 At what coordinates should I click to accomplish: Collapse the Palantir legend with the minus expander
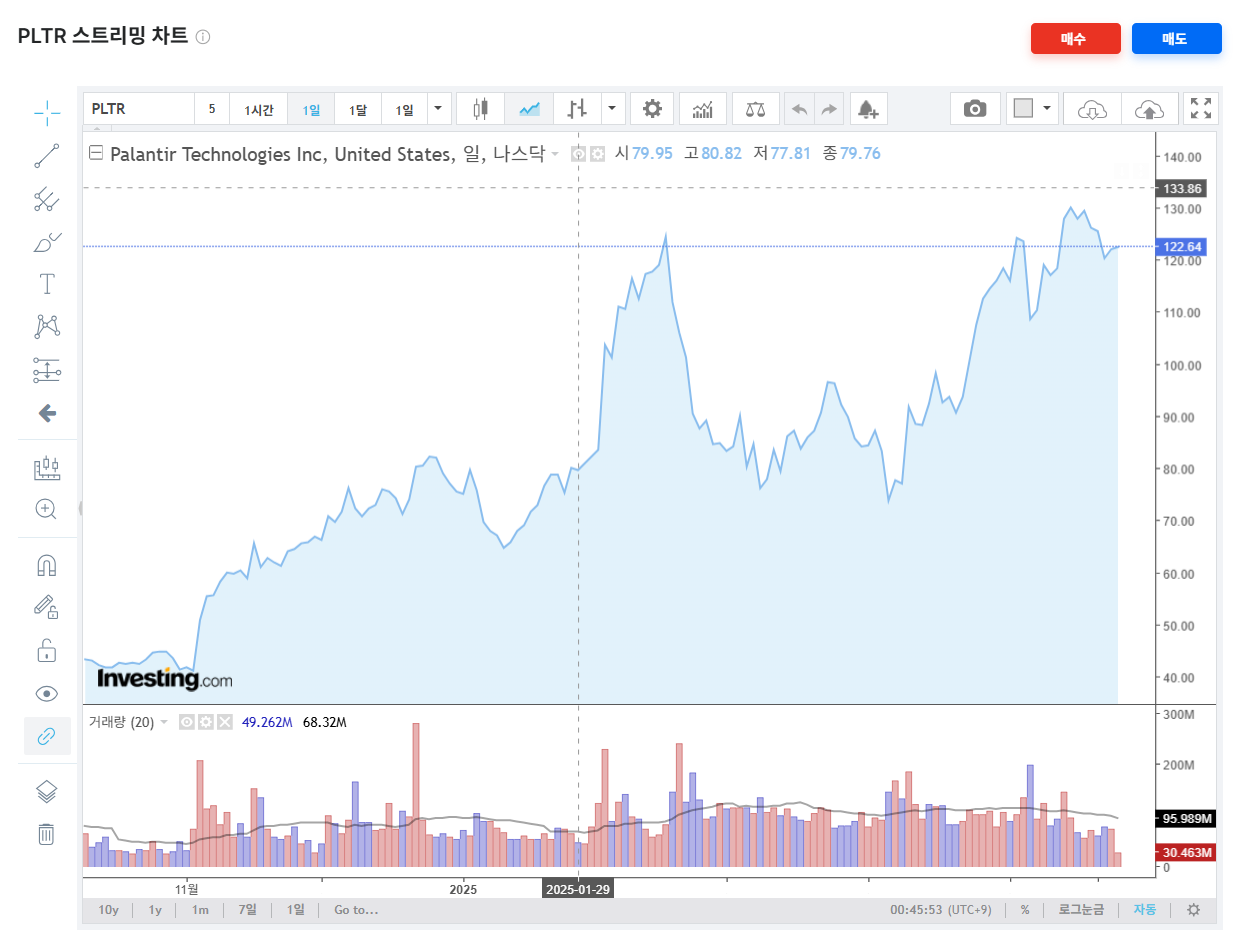click(95, 153)
